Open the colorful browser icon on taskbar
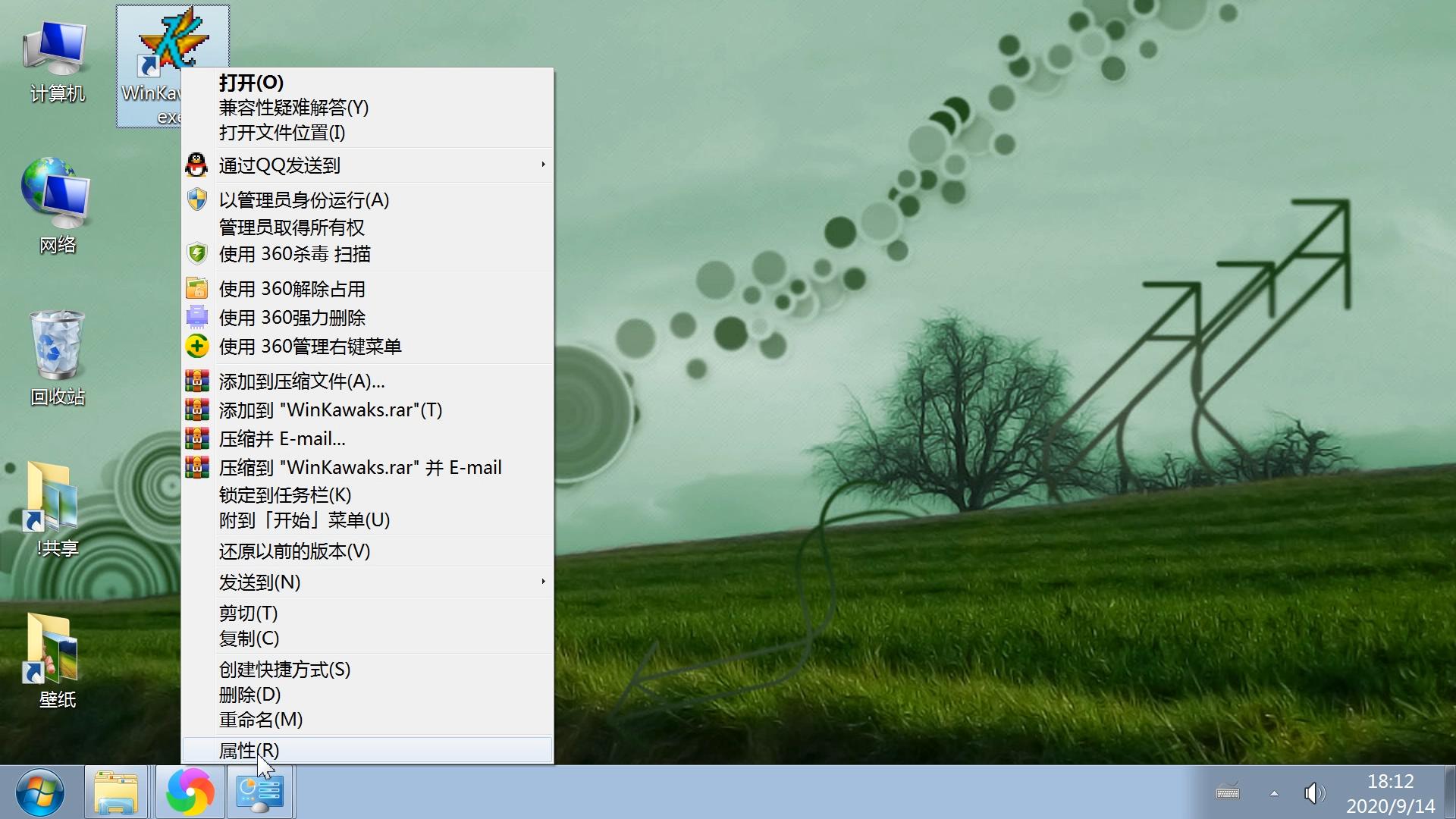The image size is (1456, 819). (189, 791)
